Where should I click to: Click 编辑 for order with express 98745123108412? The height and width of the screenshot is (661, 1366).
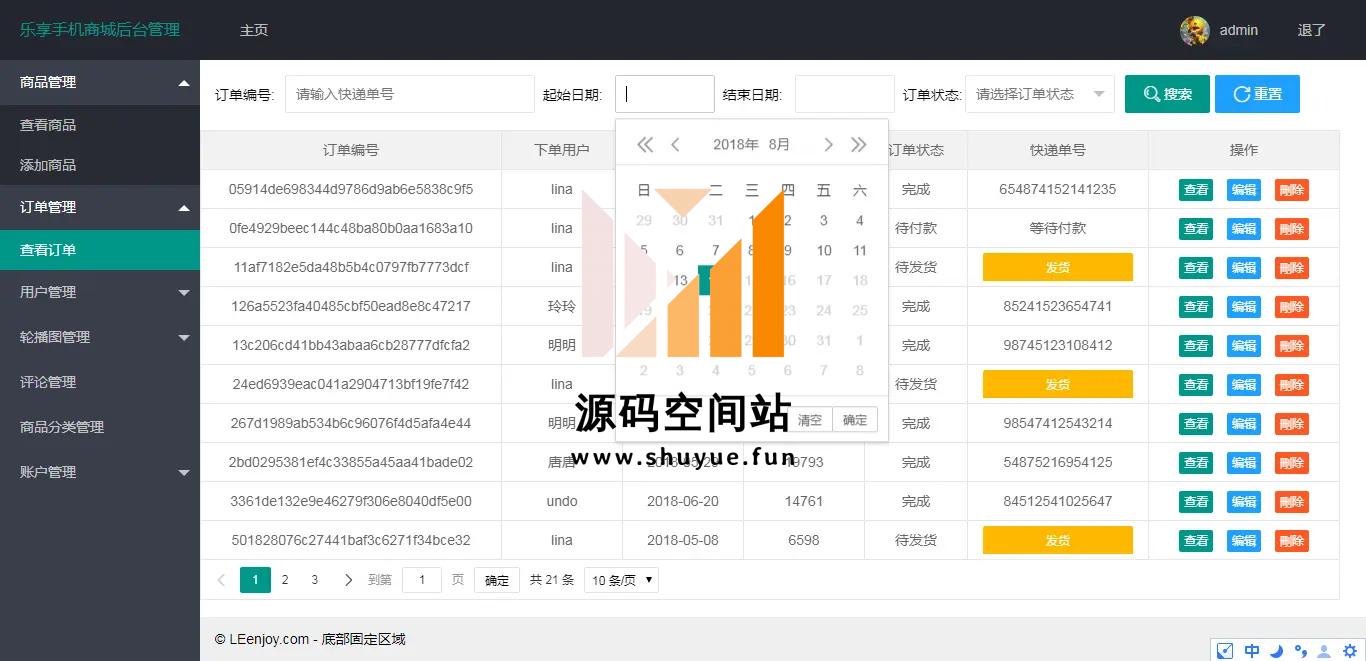[1244, 346]
